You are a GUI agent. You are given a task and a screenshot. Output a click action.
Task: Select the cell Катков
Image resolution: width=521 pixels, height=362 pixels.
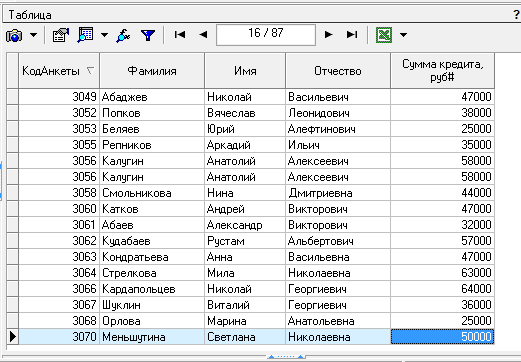(x=152, y=209)
